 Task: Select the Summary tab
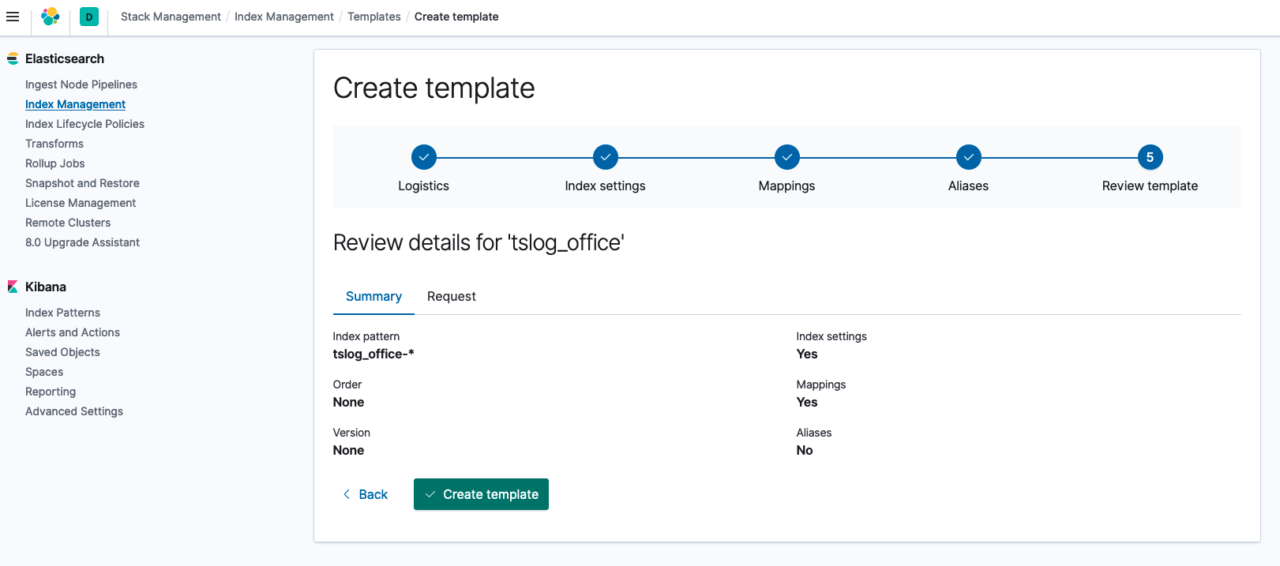(x=374, y=296)
